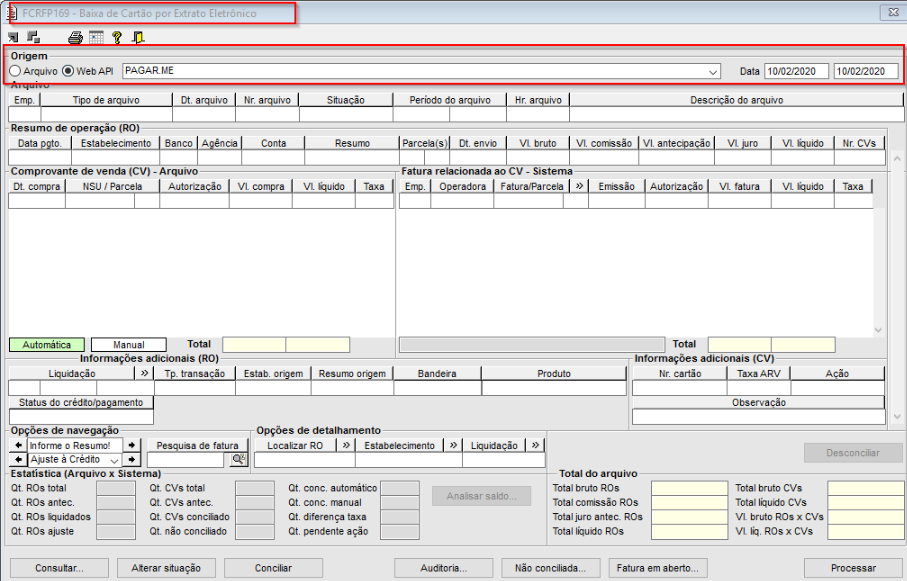Image resolution: width=907 pixels, height=581 pixels.
Task: Click the start date field 10/02/2020
Action: click(x=798, y=71)
